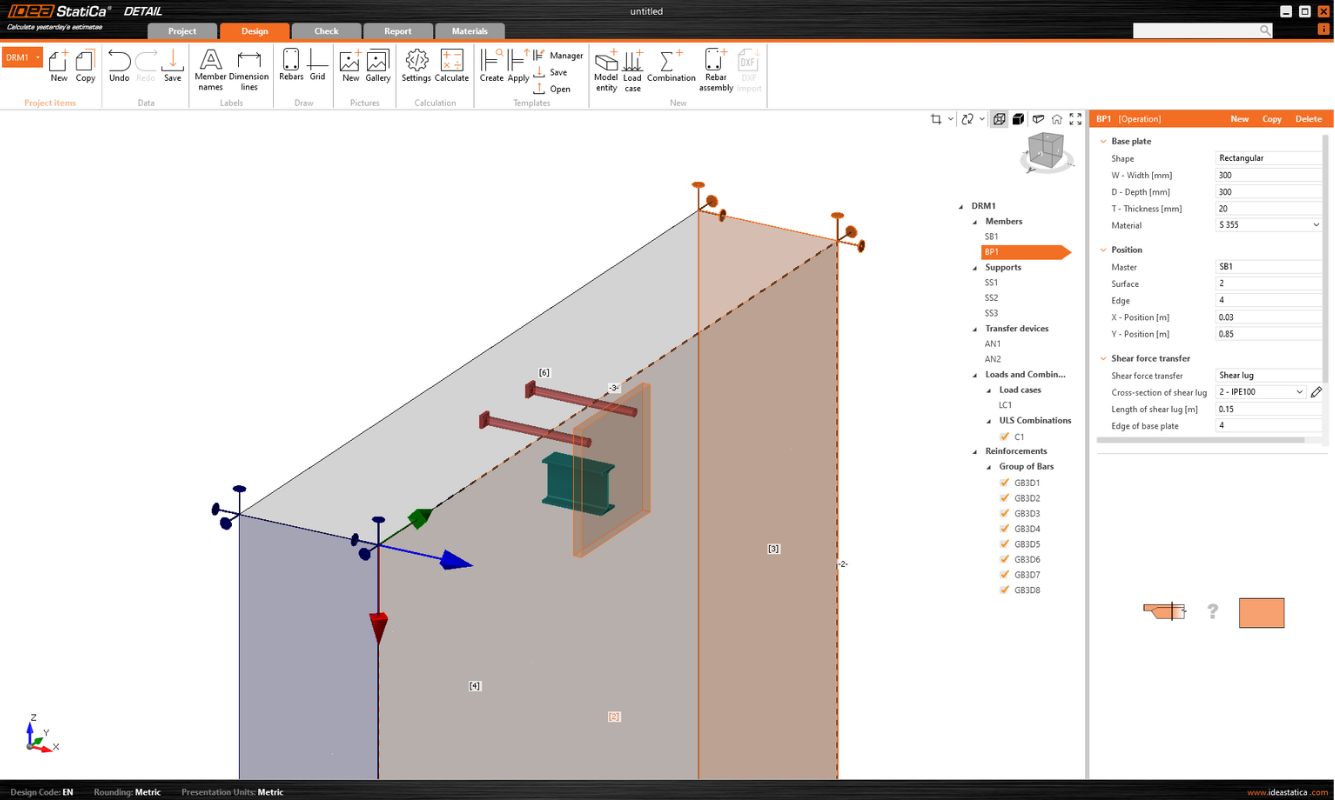Collapse the Base plate property section
Viewport: 1335px width, 800px height.
[1102, 142]
